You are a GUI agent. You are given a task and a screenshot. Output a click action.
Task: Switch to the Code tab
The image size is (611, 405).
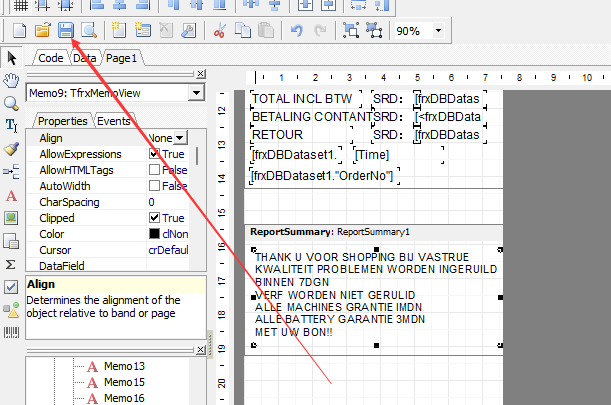49,59
